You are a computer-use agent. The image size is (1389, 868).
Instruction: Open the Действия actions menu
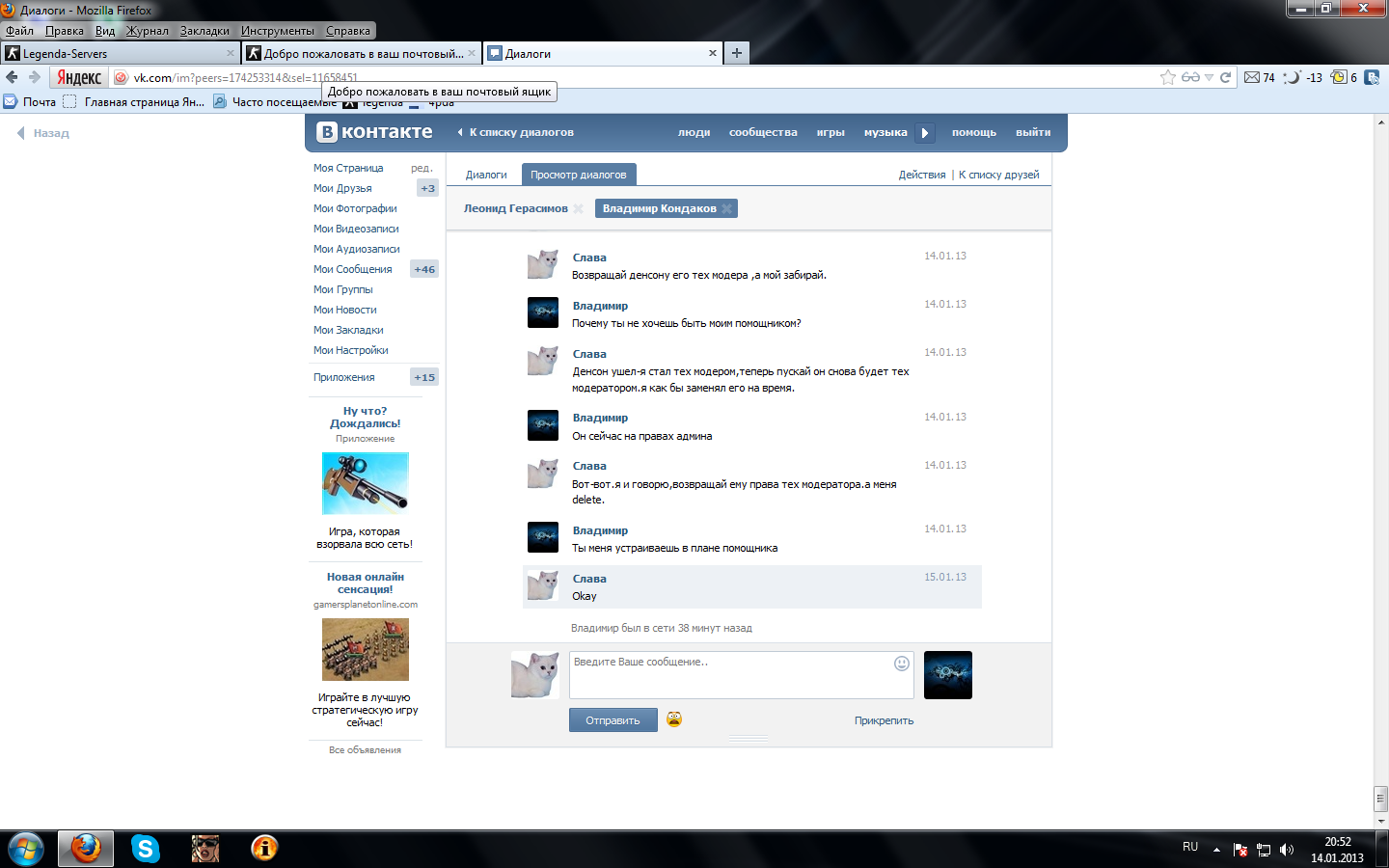922,175
